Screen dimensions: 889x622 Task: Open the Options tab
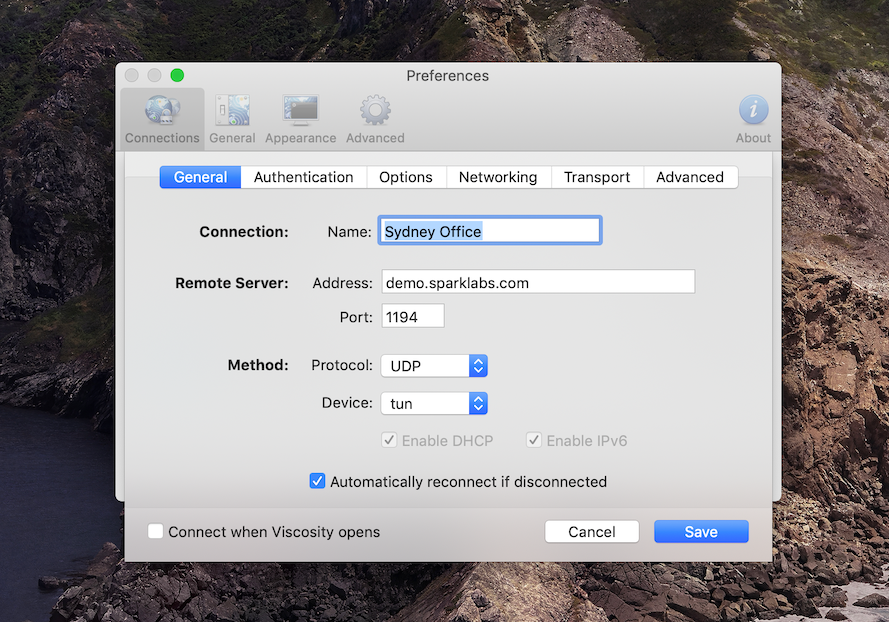(x=406, y=177)
